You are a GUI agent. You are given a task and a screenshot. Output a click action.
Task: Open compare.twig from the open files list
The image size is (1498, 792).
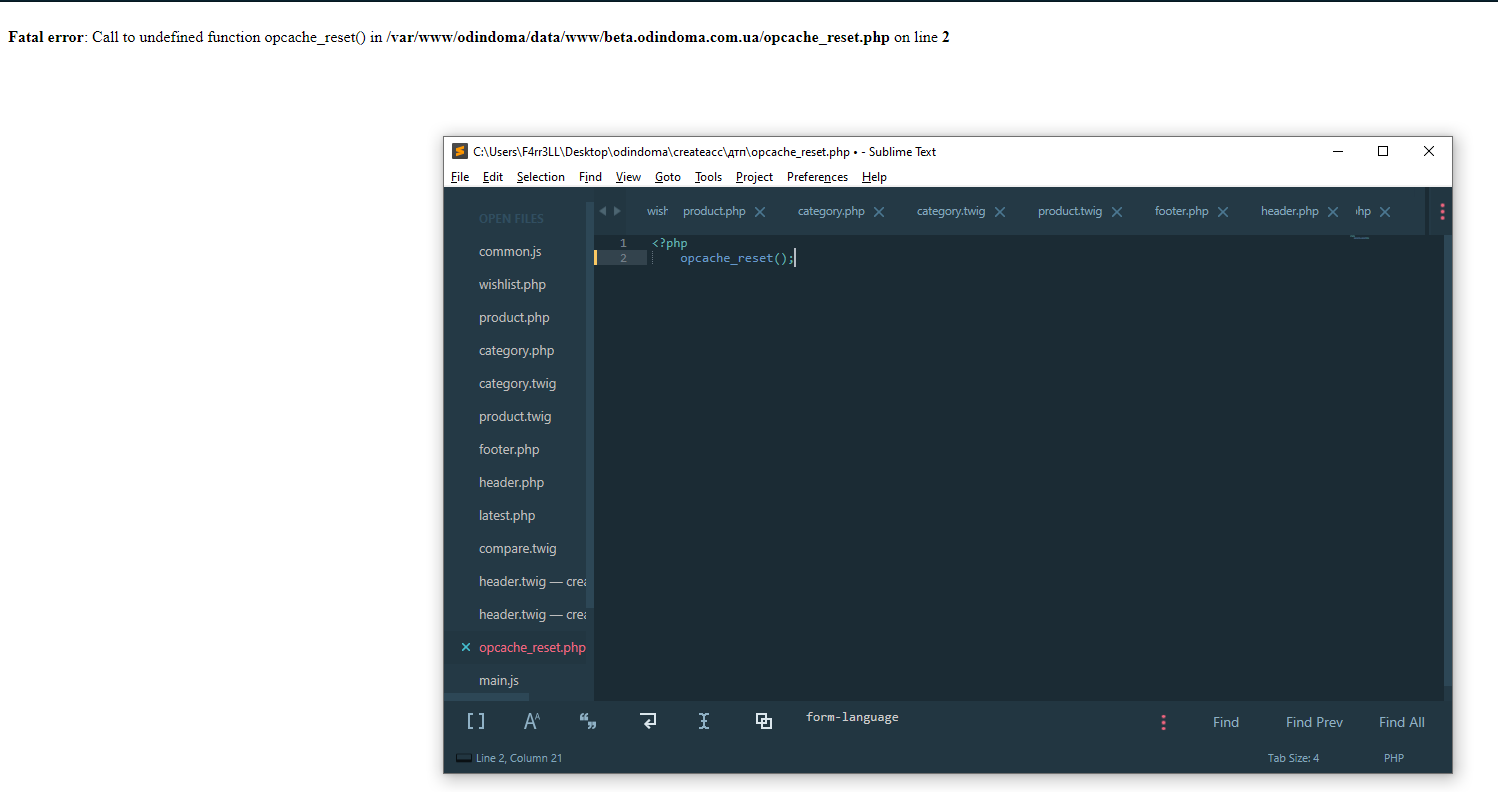point(517,548)
